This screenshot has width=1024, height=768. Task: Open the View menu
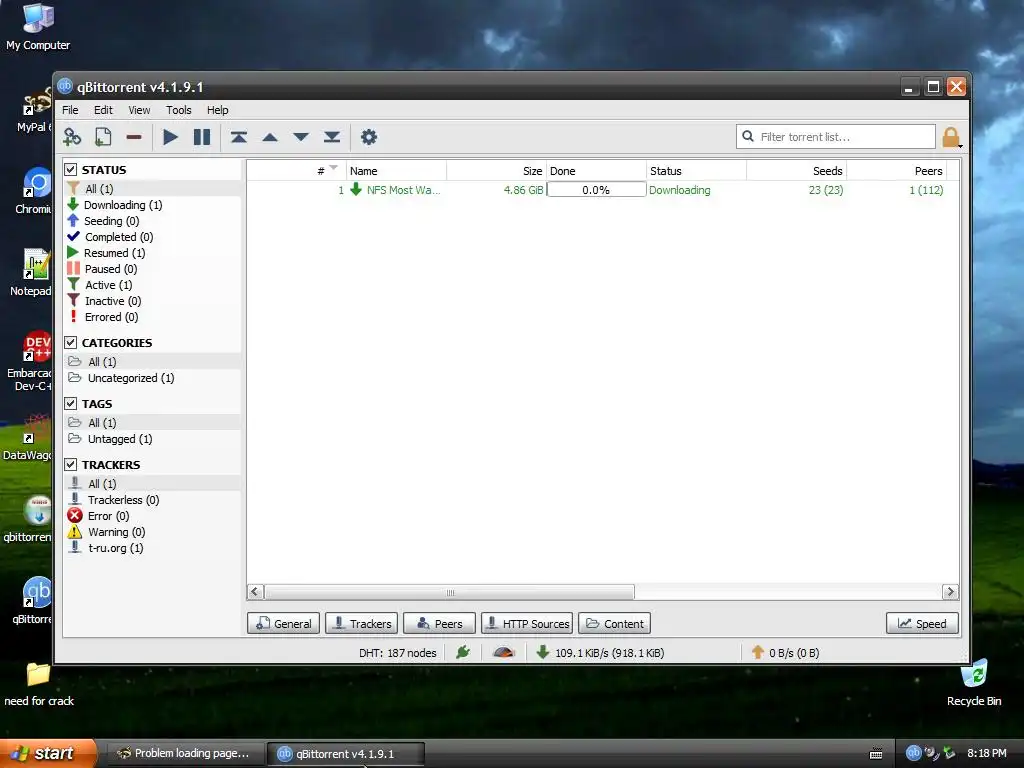tap(139, 110)
